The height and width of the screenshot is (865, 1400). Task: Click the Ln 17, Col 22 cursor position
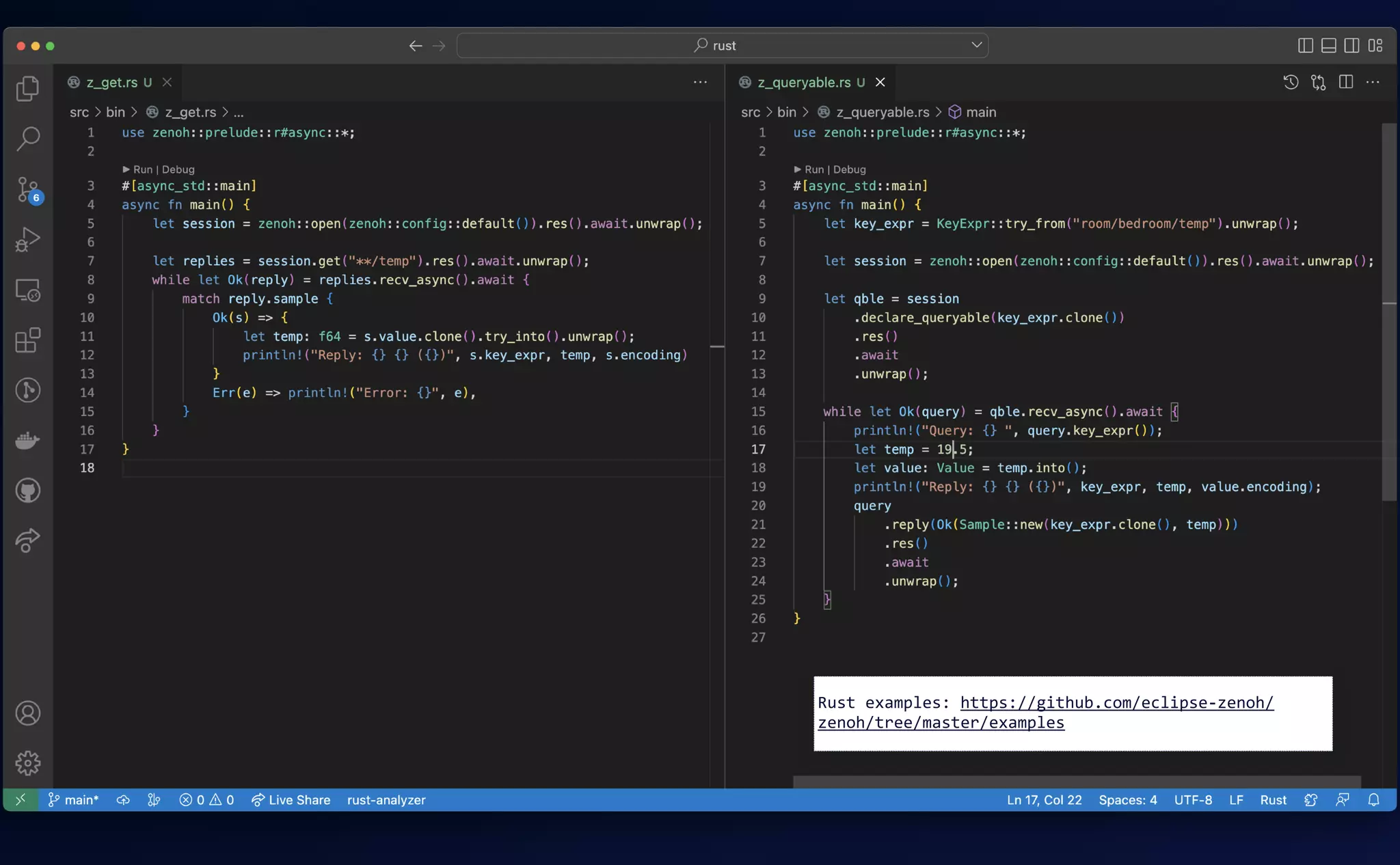[x=1044, y=800]
